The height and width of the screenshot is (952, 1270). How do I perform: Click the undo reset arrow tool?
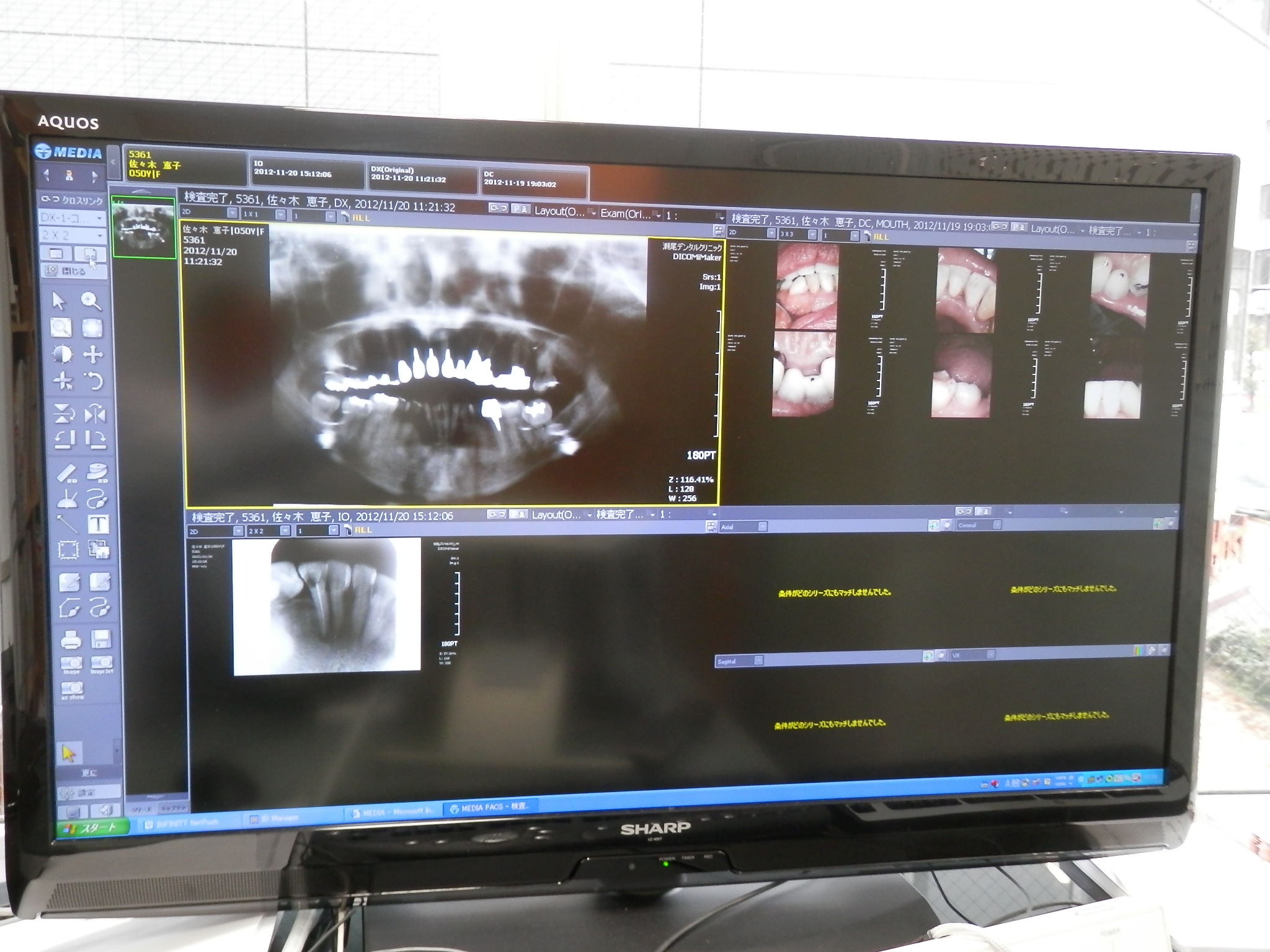coord(94,381)
